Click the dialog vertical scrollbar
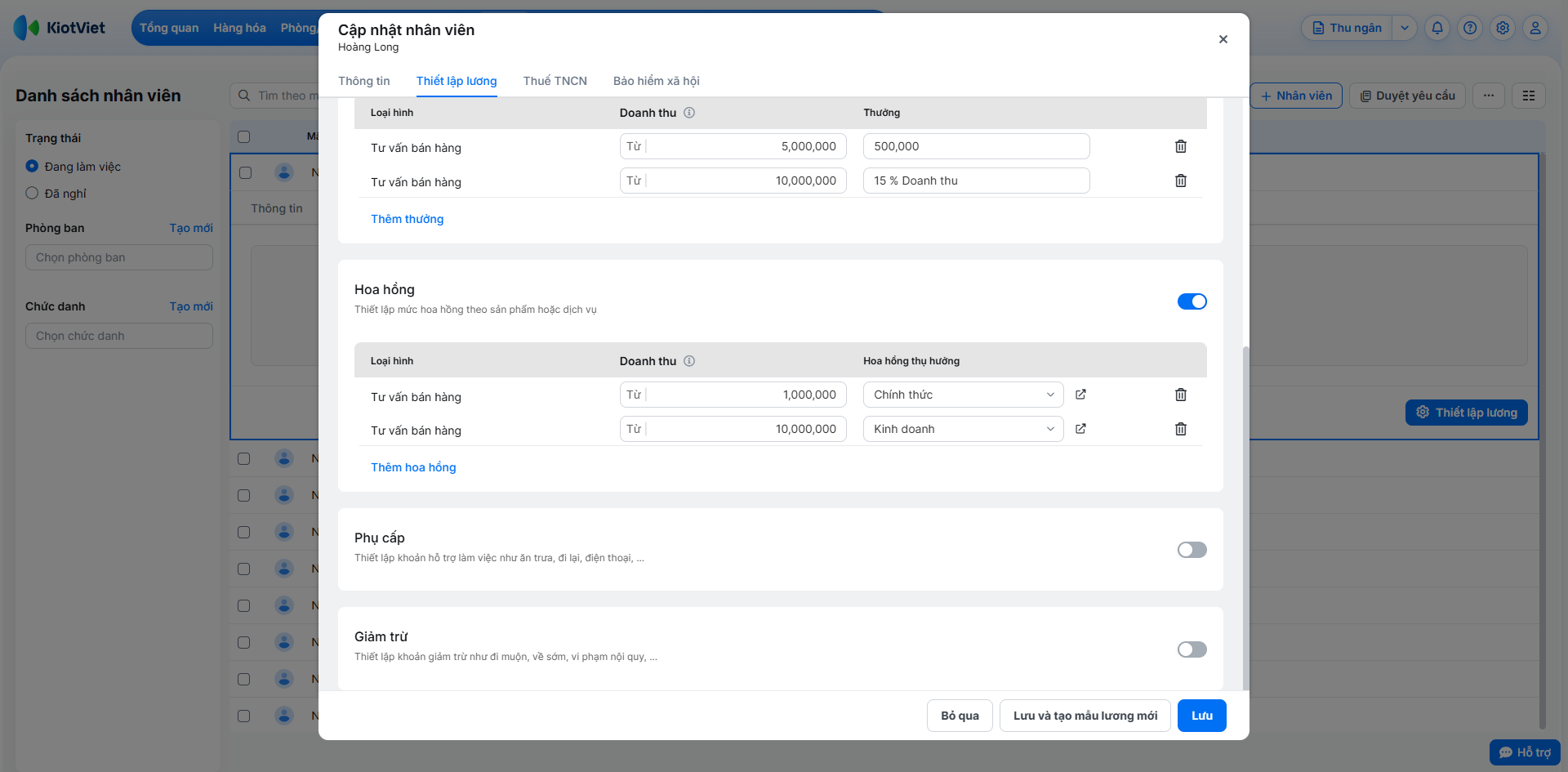This screenshot has height=772, width=1568. [1245, 517]
